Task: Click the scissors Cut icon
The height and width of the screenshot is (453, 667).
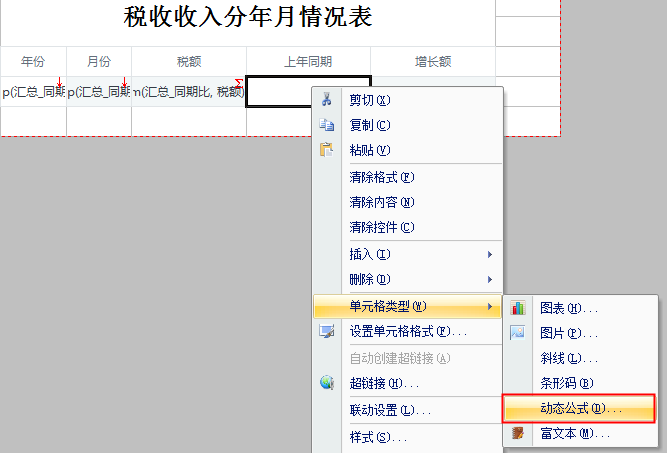Action: click(x=327, y=100)
